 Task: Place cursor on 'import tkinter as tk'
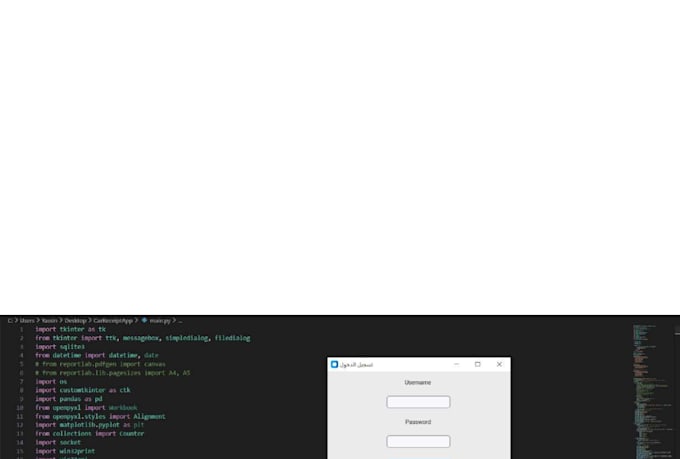pyautogui.click(x=70, y=329)
